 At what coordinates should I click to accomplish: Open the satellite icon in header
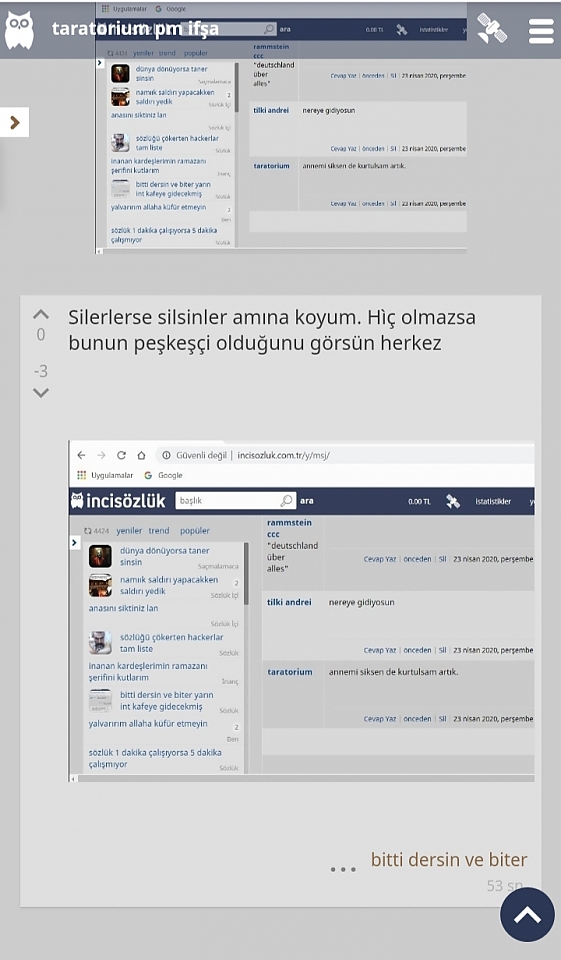(492, 29)
